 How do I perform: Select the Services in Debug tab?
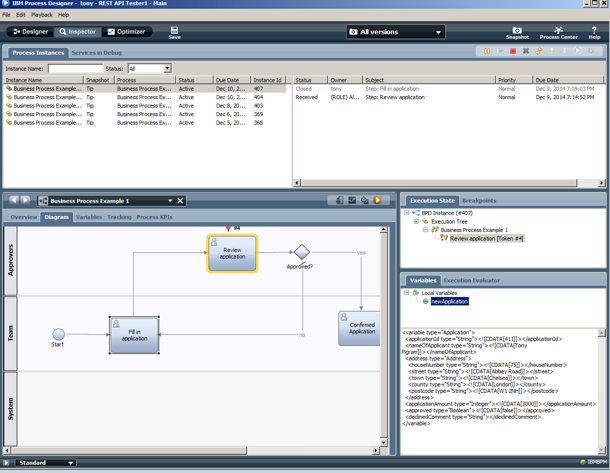tap(96, 53)
